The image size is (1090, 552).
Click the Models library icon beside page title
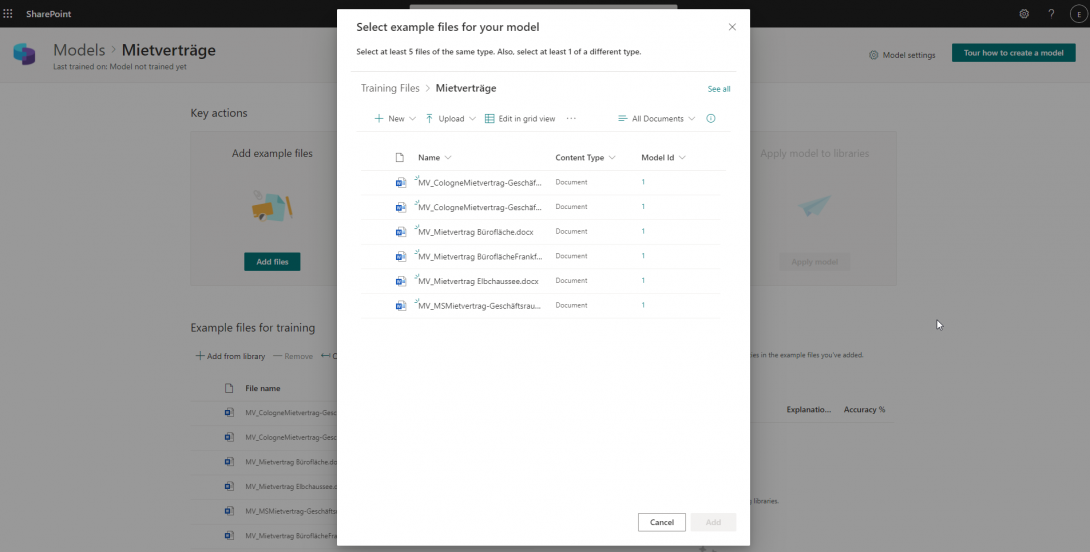(24, 54)
